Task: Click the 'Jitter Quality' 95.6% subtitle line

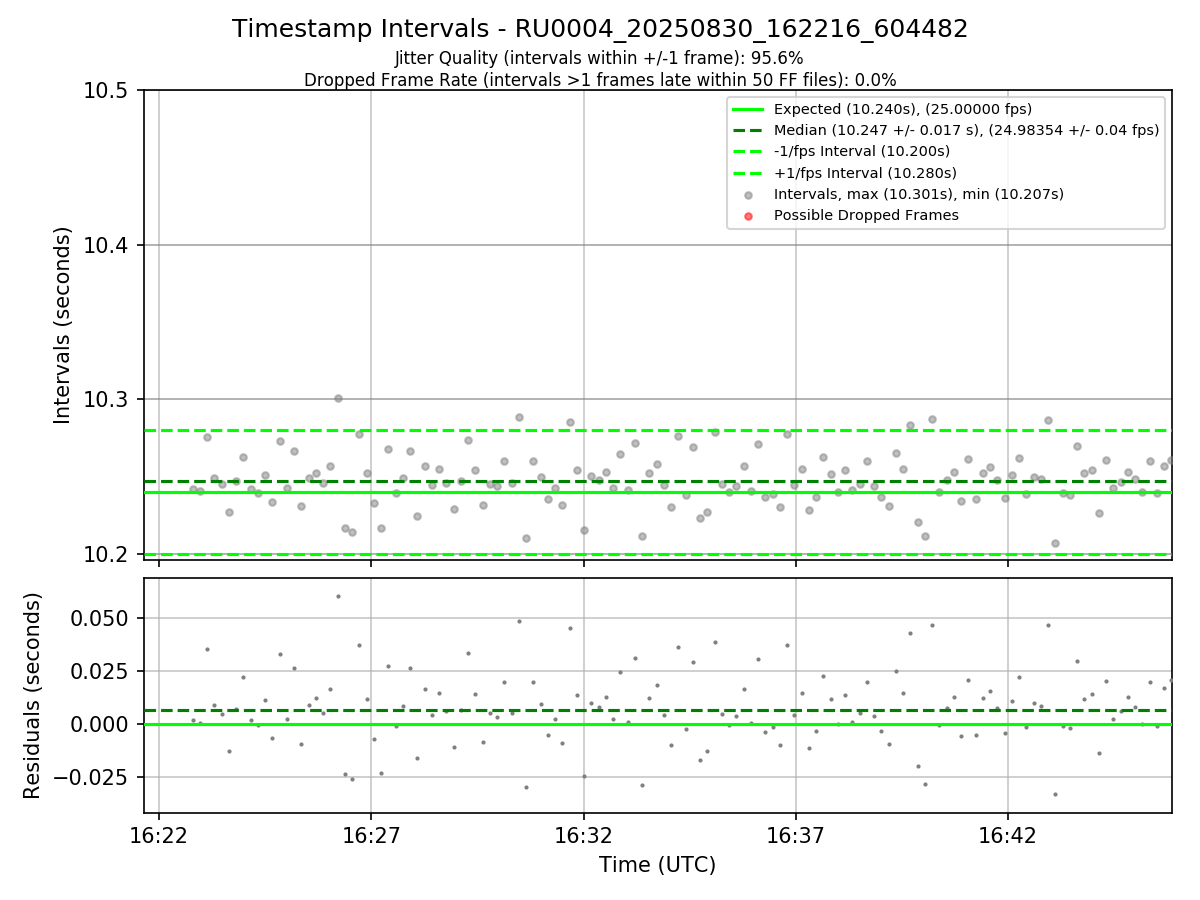Action: 600,59
